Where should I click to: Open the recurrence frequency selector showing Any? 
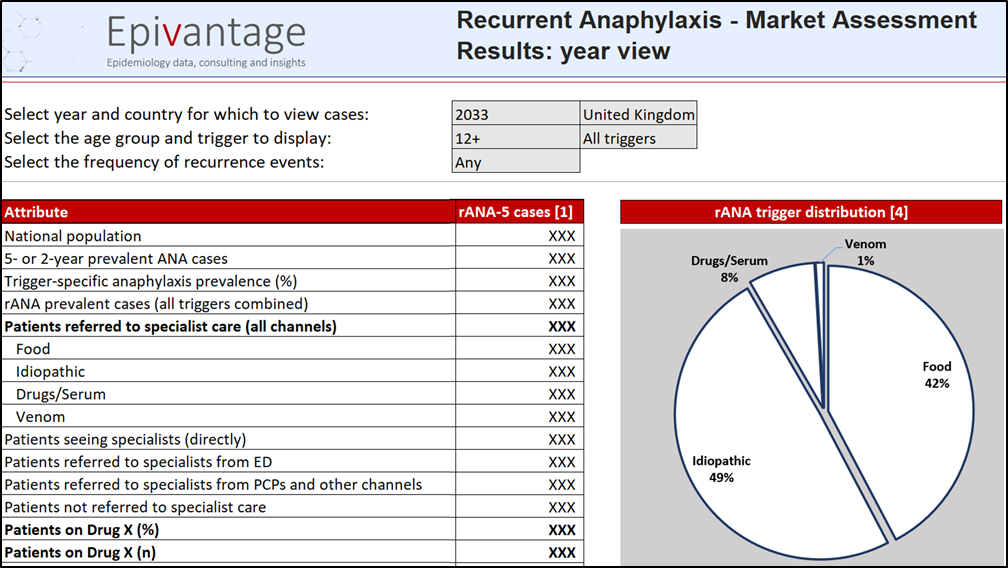point(516,161)
